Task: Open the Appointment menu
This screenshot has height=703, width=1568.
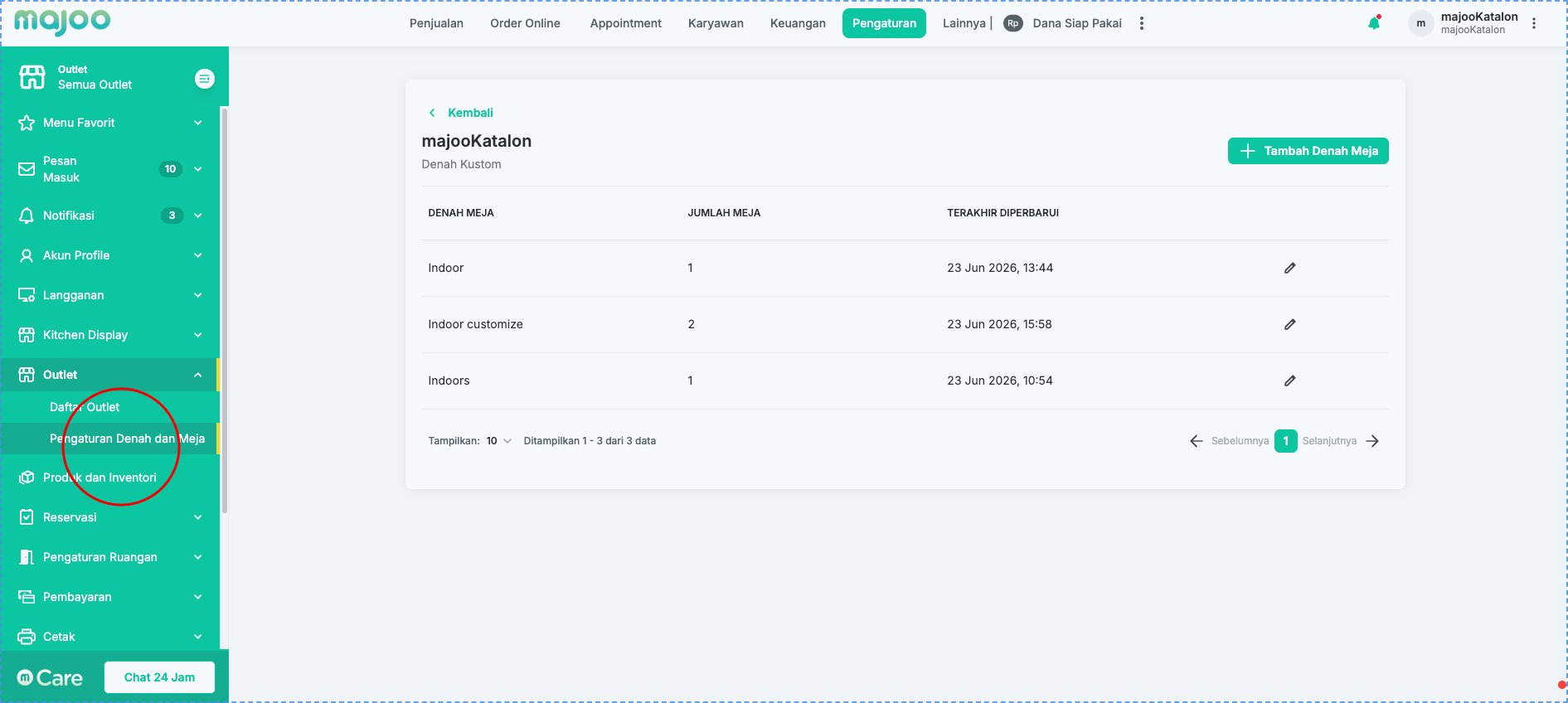Action: tap(626, 23)
